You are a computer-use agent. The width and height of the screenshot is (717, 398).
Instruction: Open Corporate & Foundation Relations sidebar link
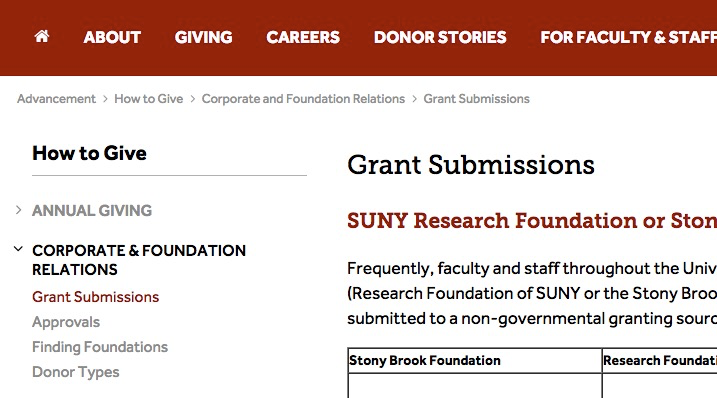tap(139, 260)
